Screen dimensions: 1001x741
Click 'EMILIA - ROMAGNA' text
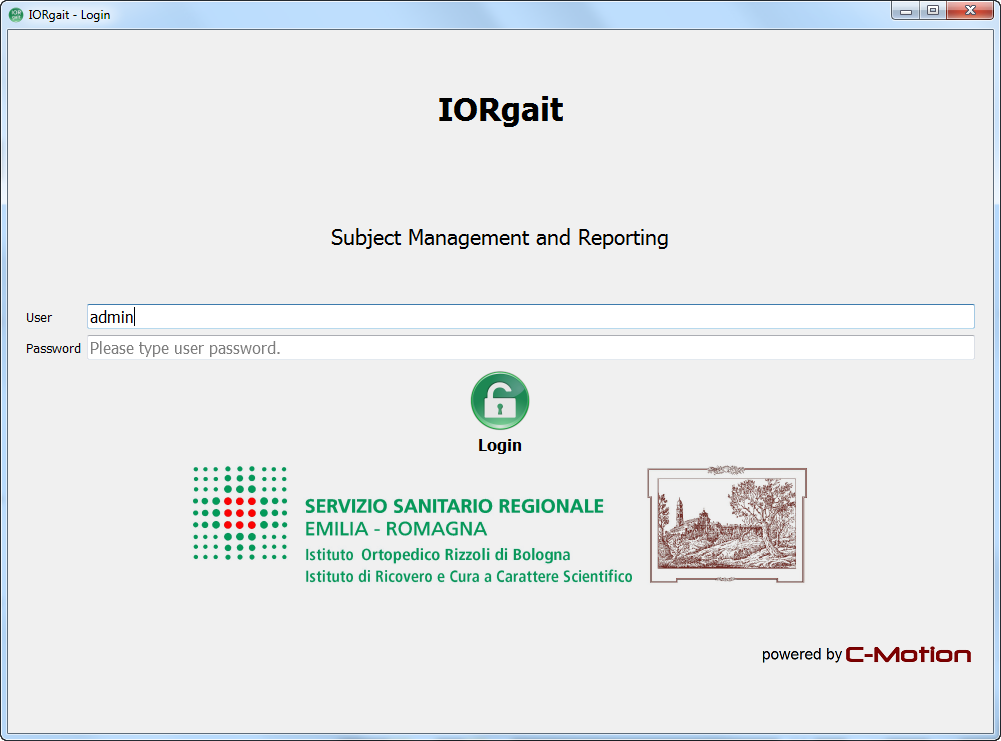(396, 529)
